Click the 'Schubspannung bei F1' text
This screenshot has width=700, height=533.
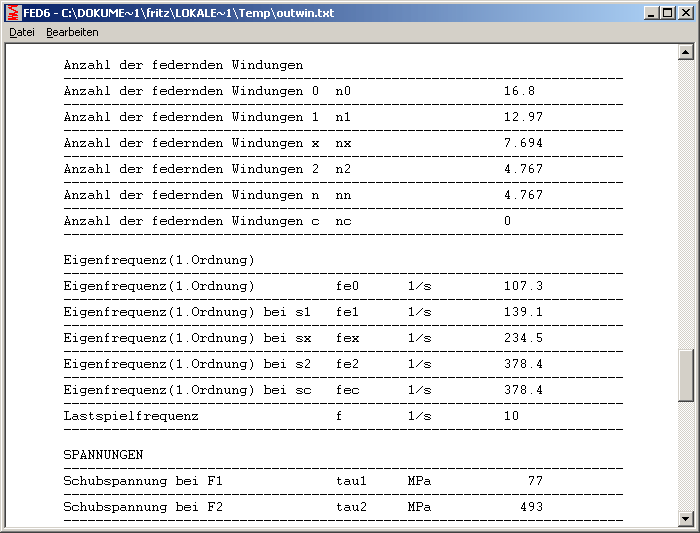pyautogui.click(x=143, y=481)
